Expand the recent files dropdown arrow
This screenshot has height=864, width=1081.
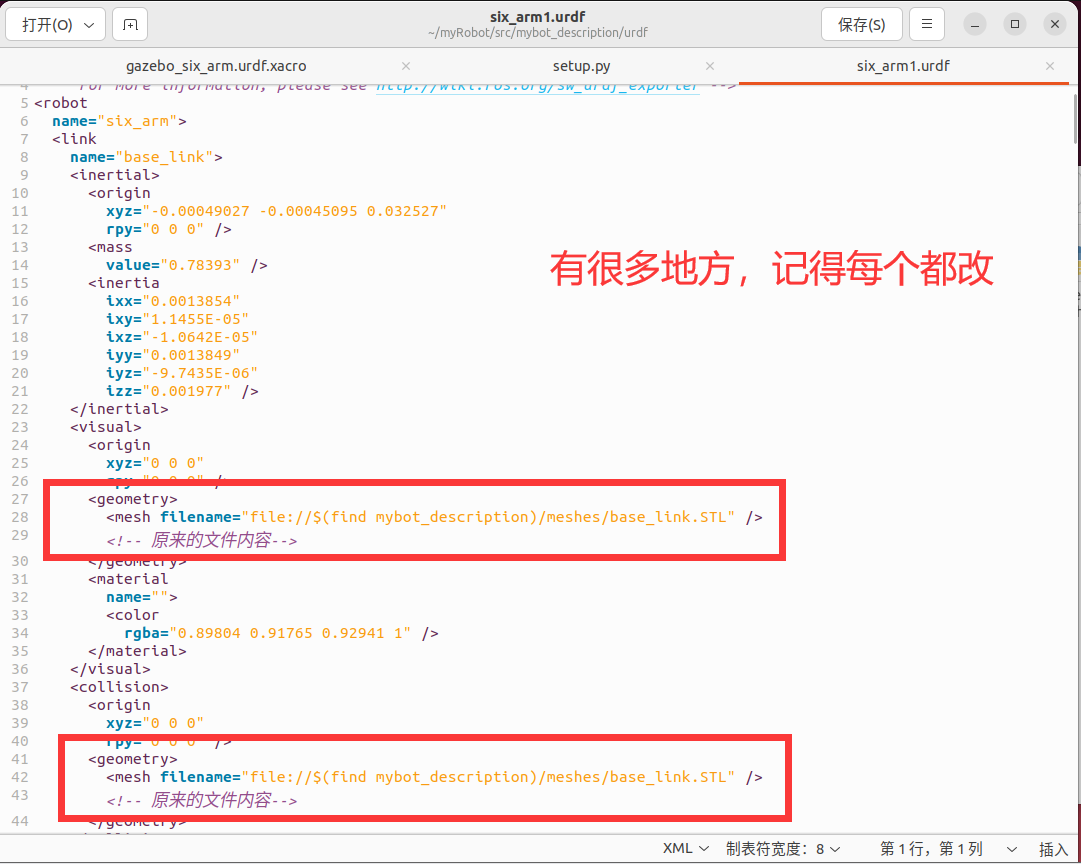[x=89, y=25]
